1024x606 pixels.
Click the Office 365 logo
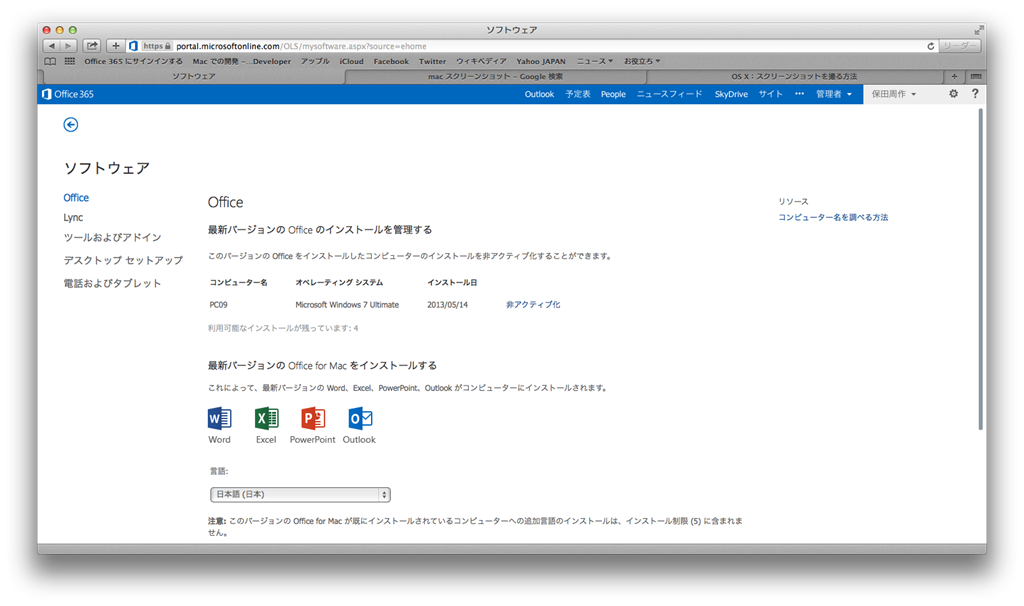click(x=68, y=94)
